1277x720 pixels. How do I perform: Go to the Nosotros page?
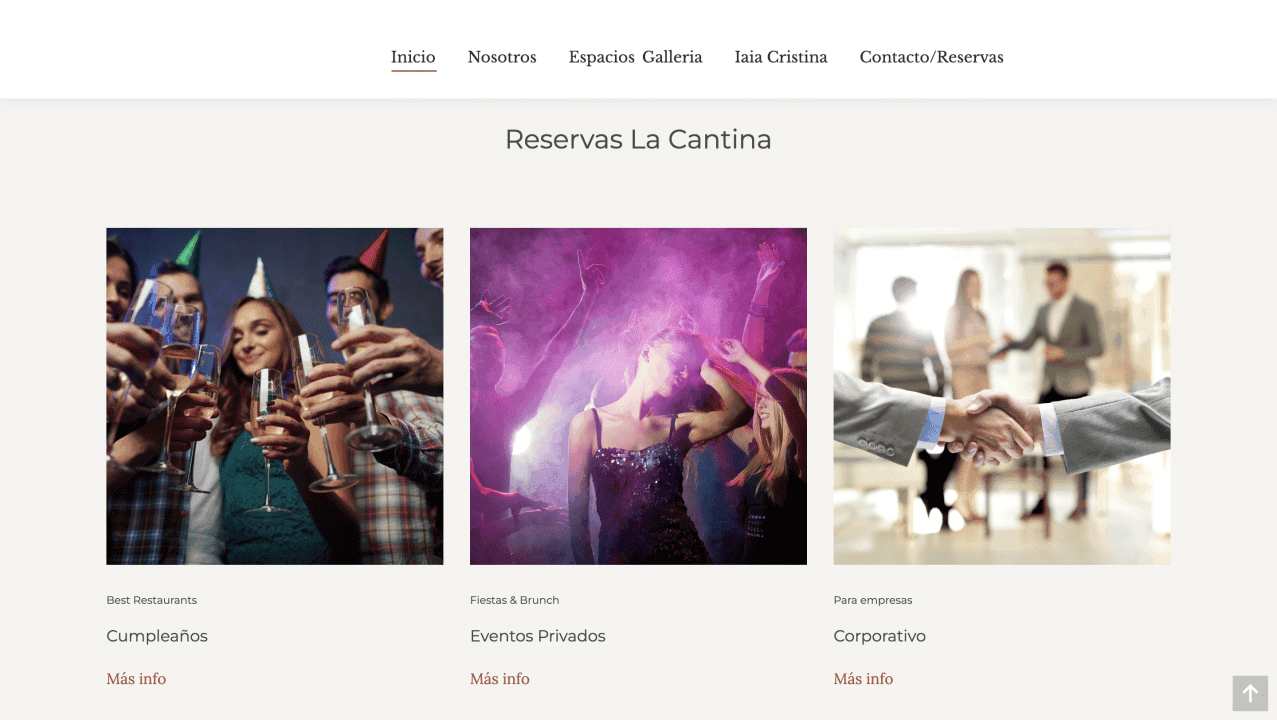502,57
